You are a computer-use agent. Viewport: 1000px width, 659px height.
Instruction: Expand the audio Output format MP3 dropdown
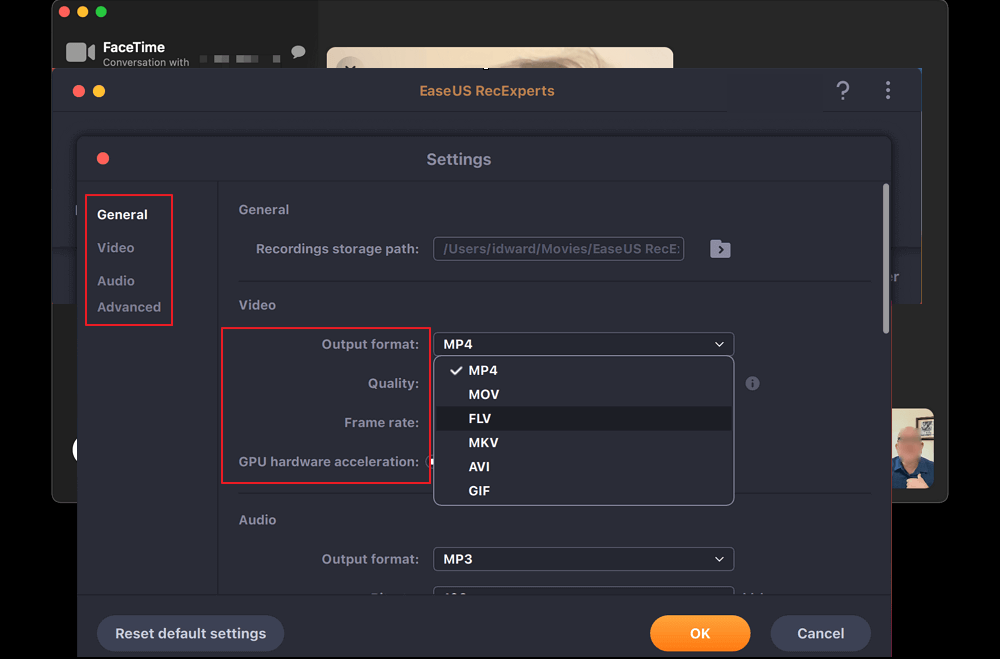coord(584,559)
